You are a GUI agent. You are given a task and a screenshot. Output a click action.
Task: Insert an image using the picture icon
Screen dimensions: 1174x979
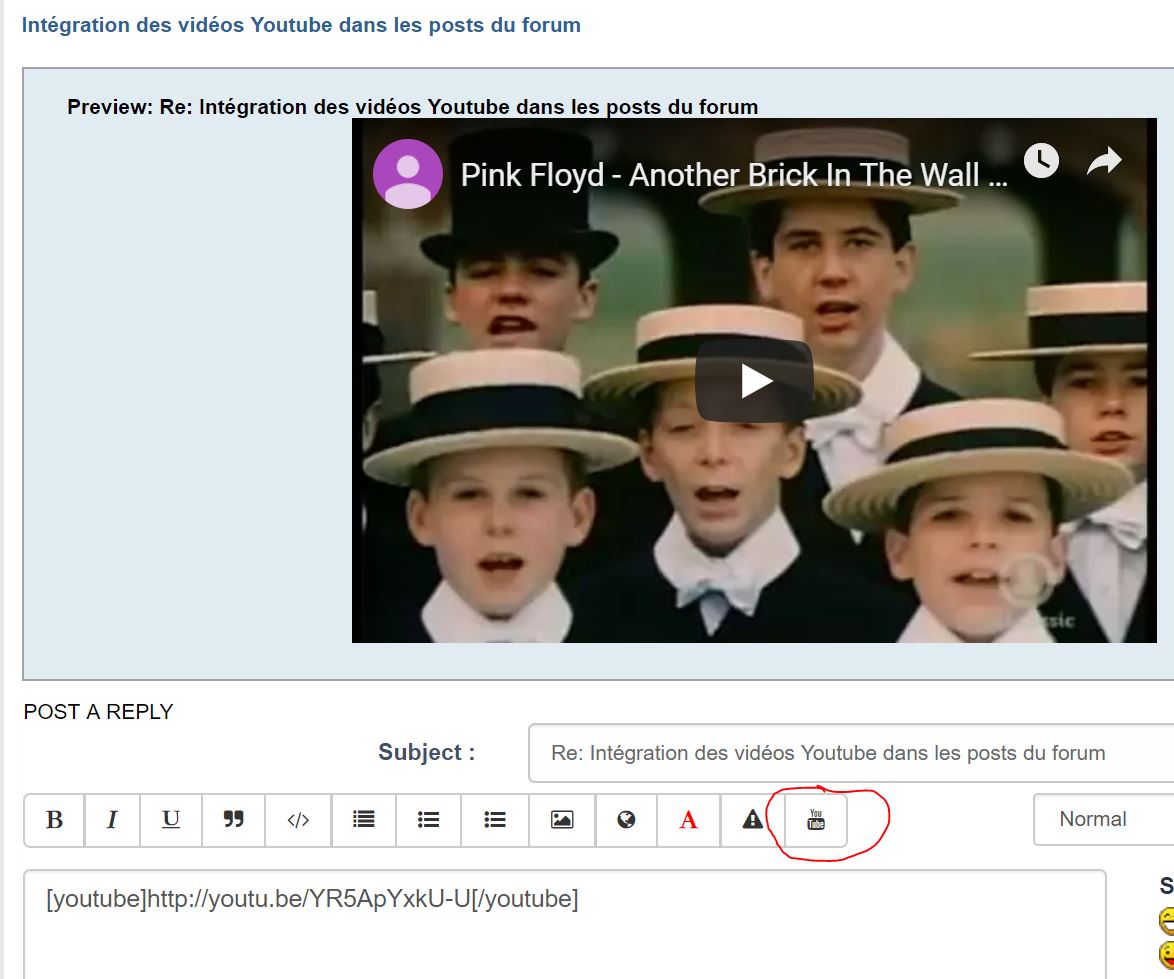coord(562,820)
